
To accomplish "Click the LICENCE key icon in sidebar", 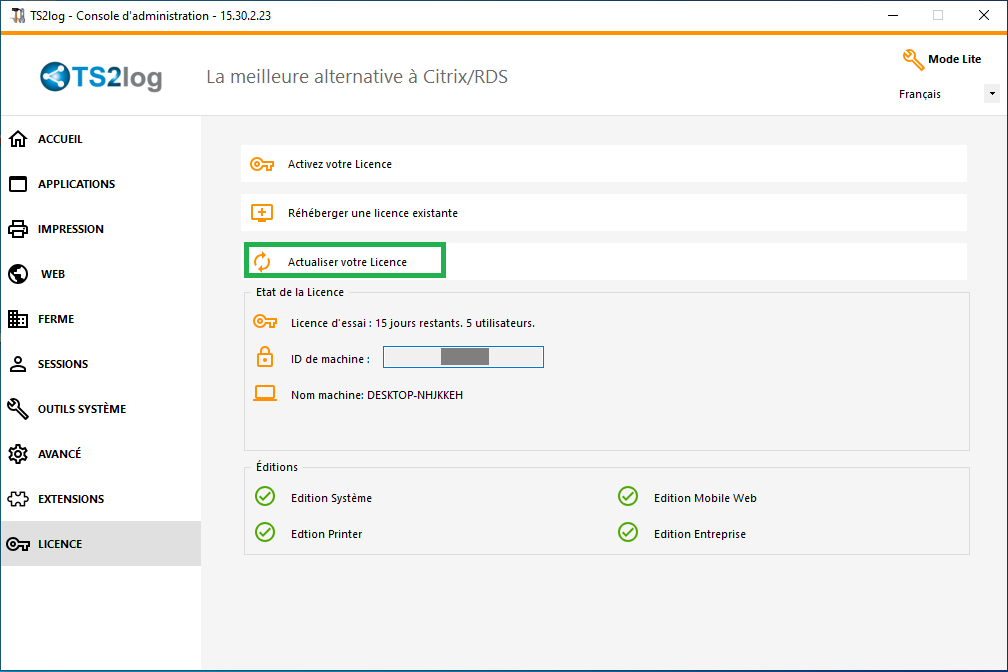I will [x=18, y=545].
